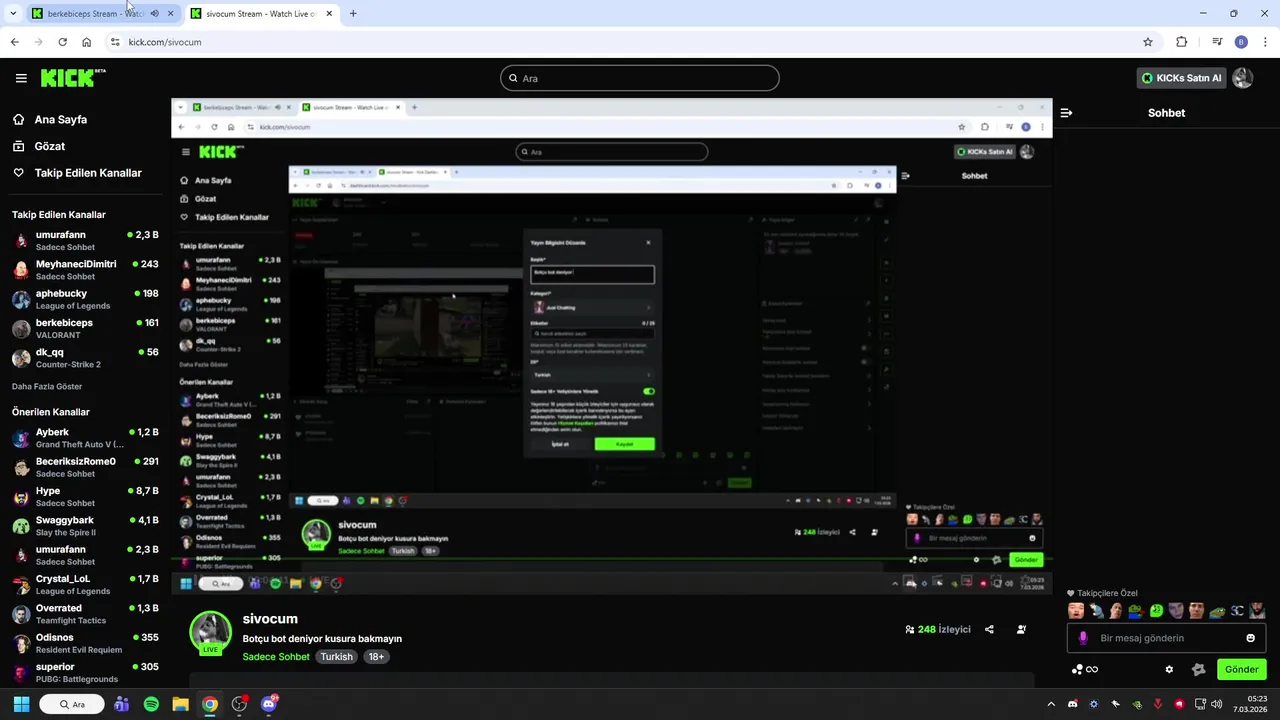
Task: Open Crystal_LoL channel
Action: tap(85, 584)
